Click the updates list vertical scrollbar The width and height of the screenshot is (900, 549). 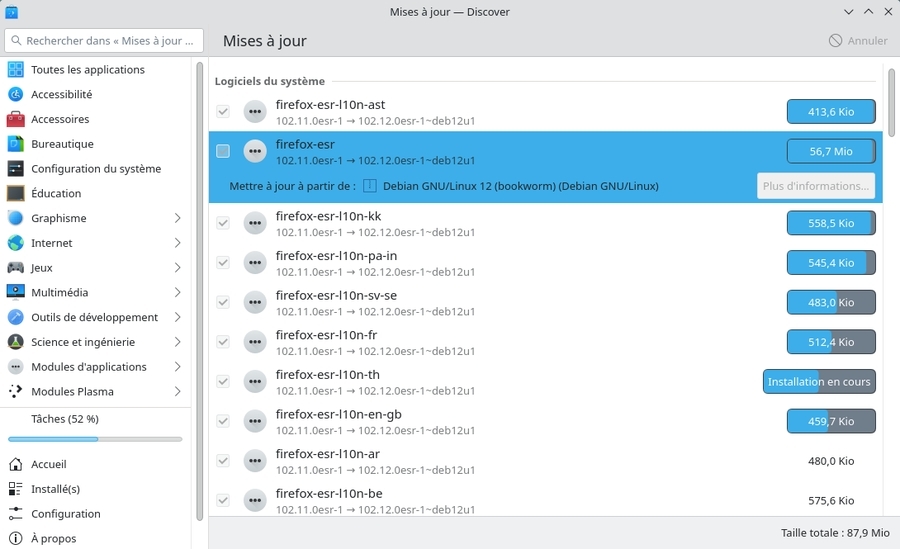(891, 102)
